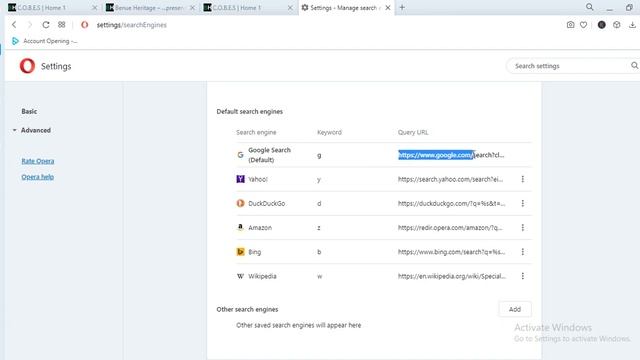640x360 pixels.
Task: Open more actions menu for Yahoo!
Action: [522, 179]
